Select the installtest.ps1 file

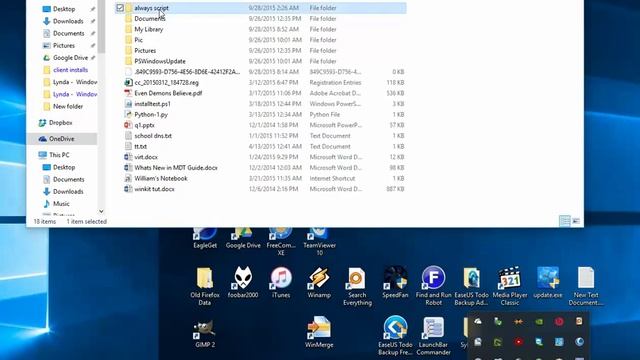(260, 104)
